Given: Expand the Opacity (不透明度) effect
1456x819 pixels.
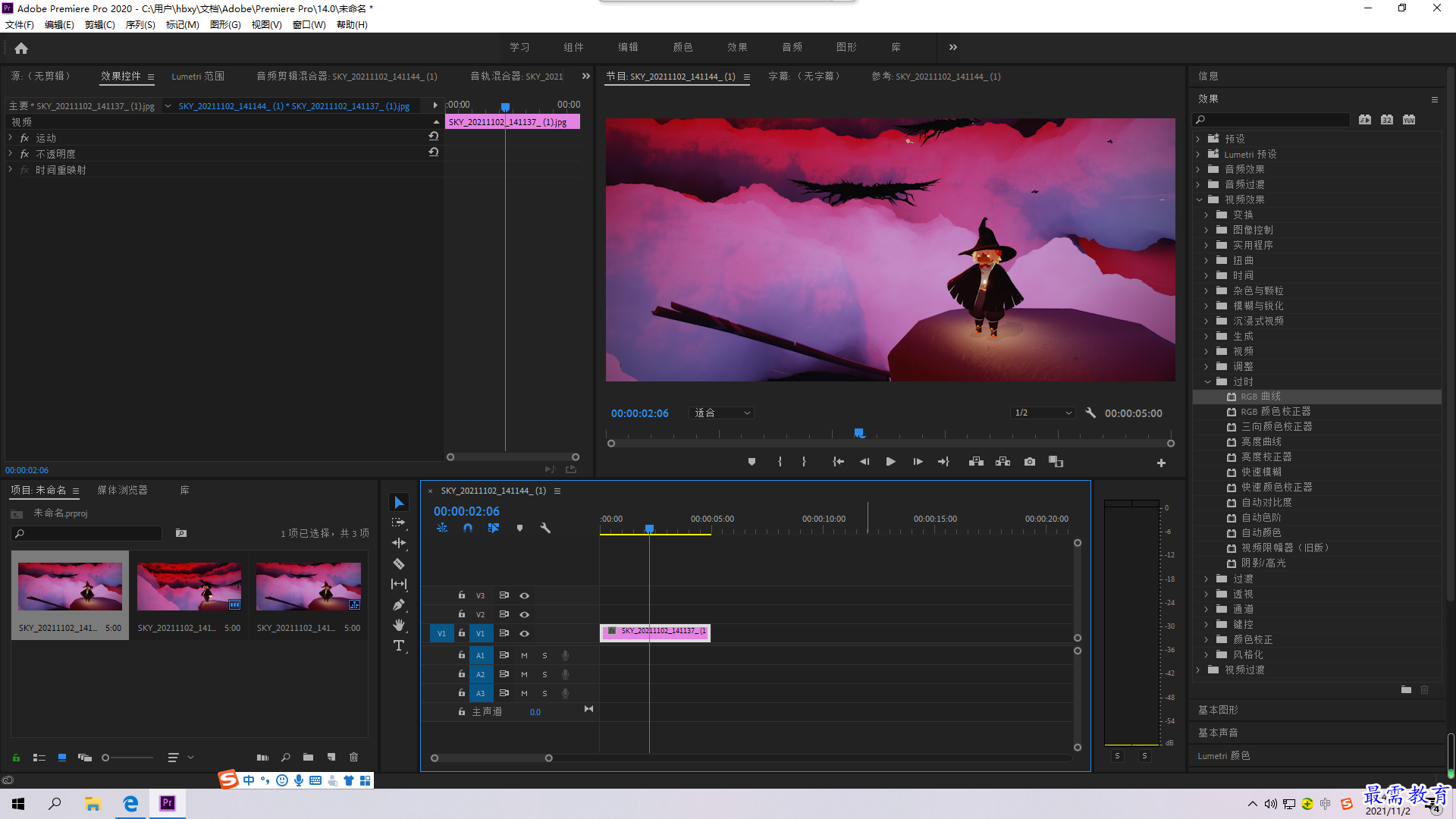Looking at the screenshot, I should pos(11,154).
